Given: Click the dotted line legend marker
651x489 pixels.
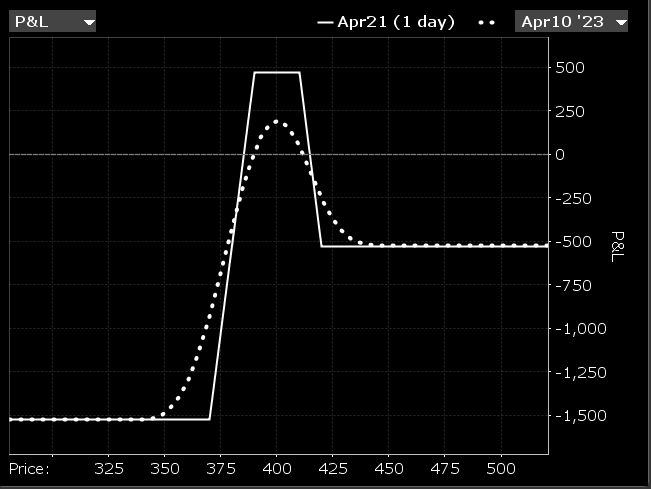Looking at the screenshot, I should tap(487, 22).
